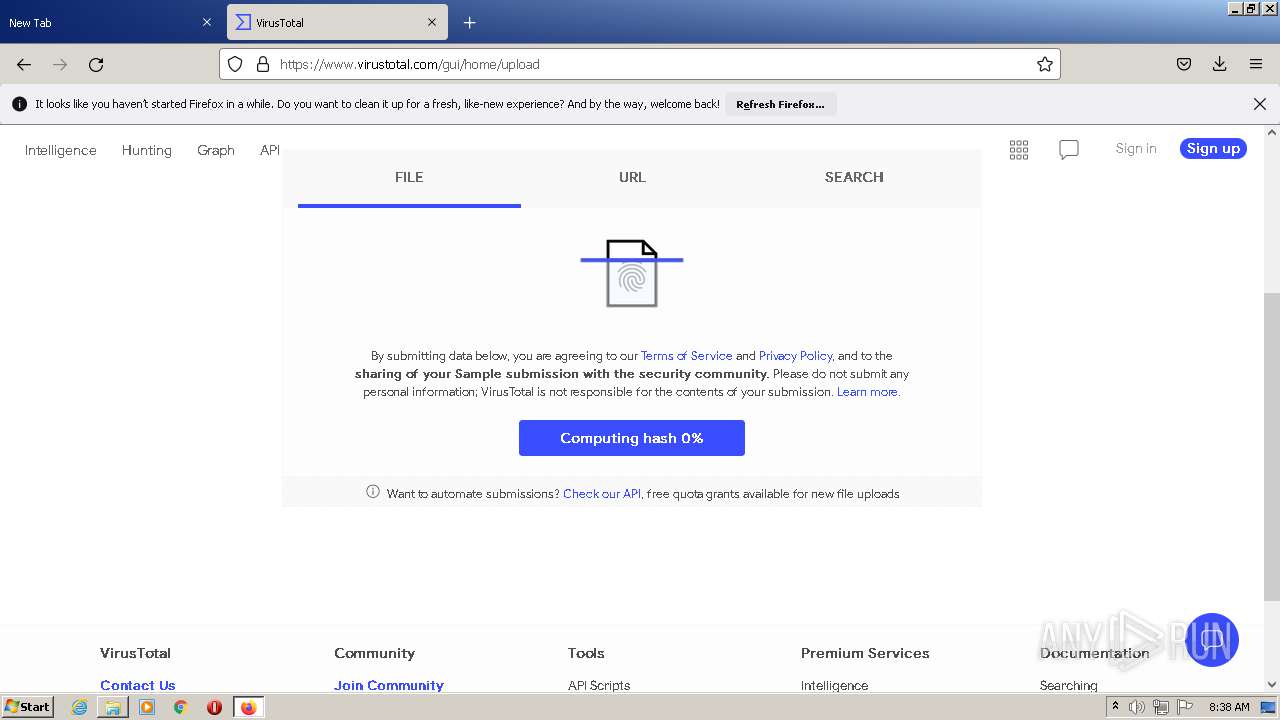The image size is (1280, 720).
Task: Select the Firefox taskbar button
Action: tap(248, 707)
